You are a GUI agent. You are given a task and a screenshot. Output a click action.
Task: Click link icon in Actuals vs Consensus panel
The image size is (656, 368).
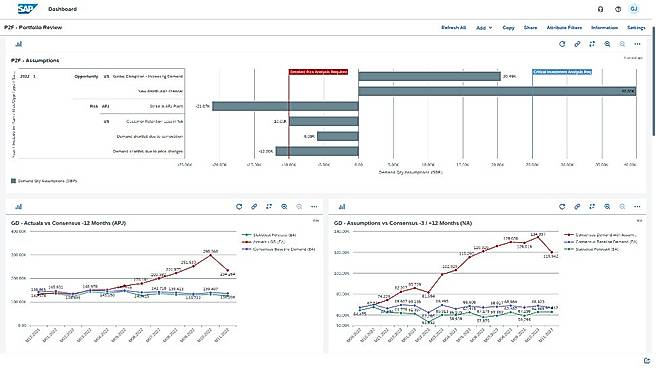(x=254, y=207)
